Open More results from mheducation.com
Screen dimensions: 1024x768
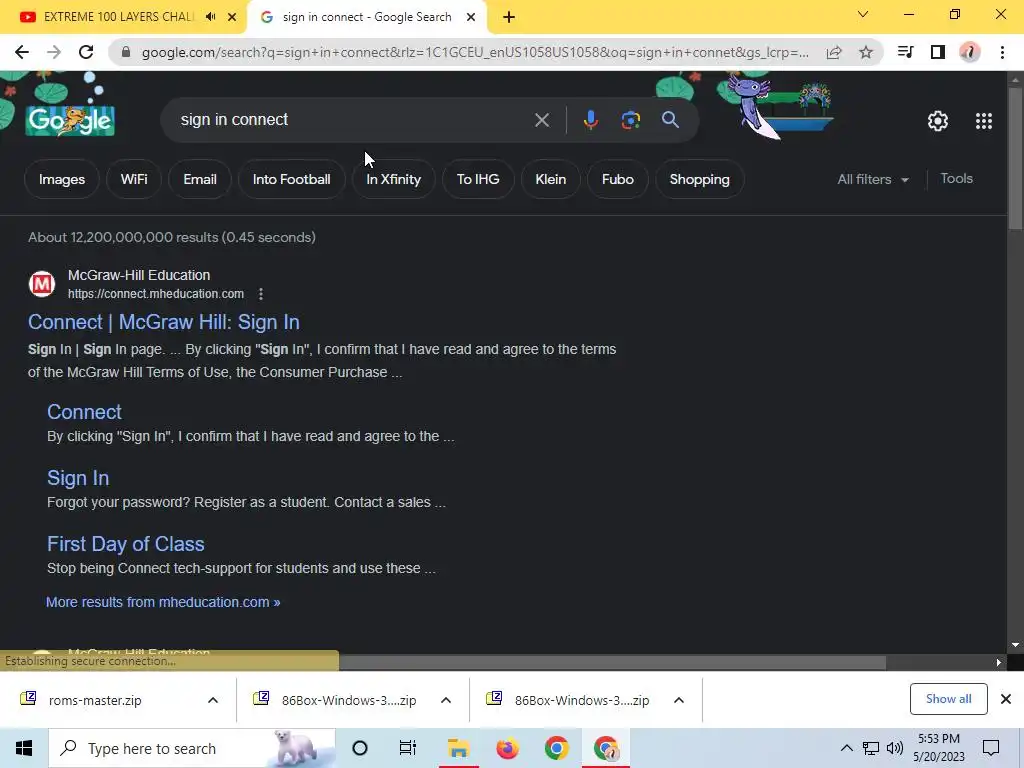pyautogui.click(x=163, y=602)
